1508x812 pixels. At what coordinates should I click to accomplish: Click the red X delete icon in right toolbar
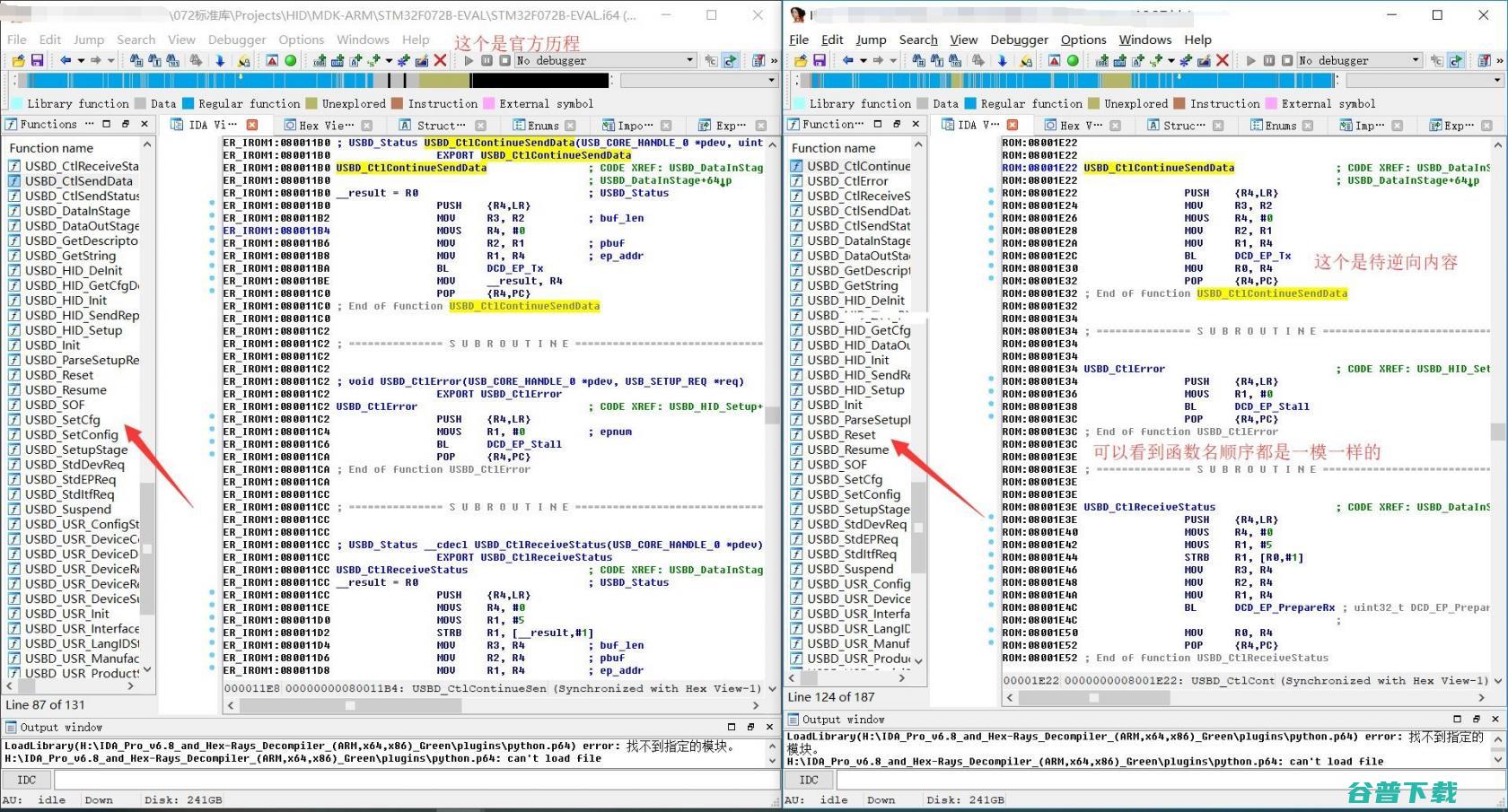click(1223, 60)
